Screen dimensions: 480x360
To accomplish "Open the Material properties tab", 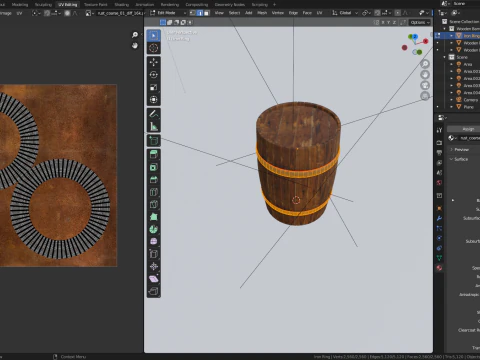I will (x=439, y=268).
